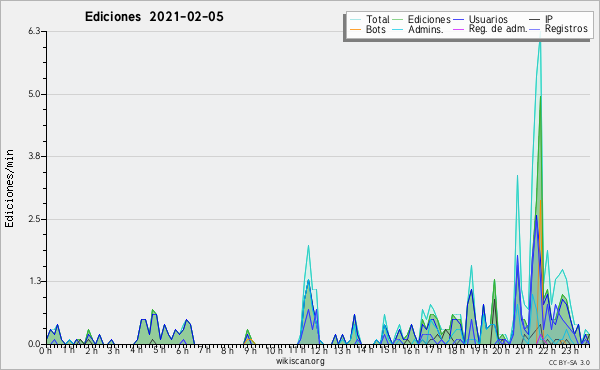Viewport: 600px width, 370px height.
Task: Click the 'IP' legend label
Action: [x=549, y=19]
